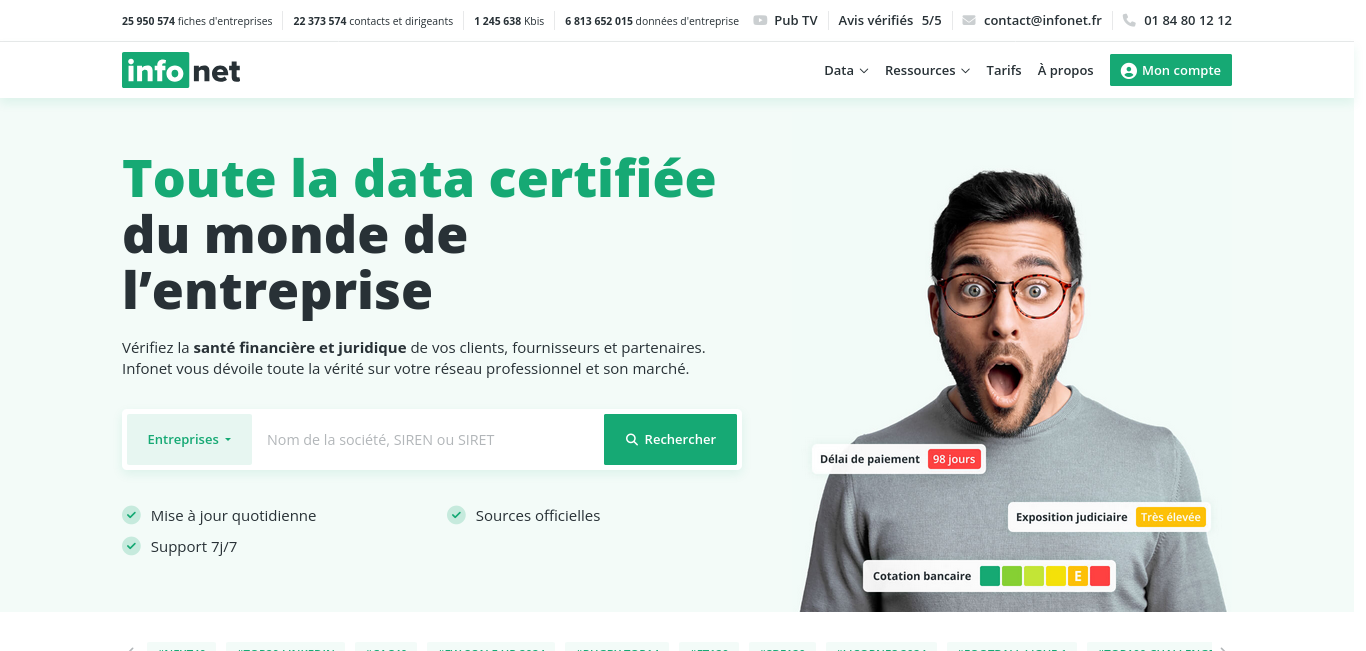Image resolution: width=1366 pixels, height=651 pixels.
Task: Click the red square in Cotation bancaire
Action: point(1100,576)
